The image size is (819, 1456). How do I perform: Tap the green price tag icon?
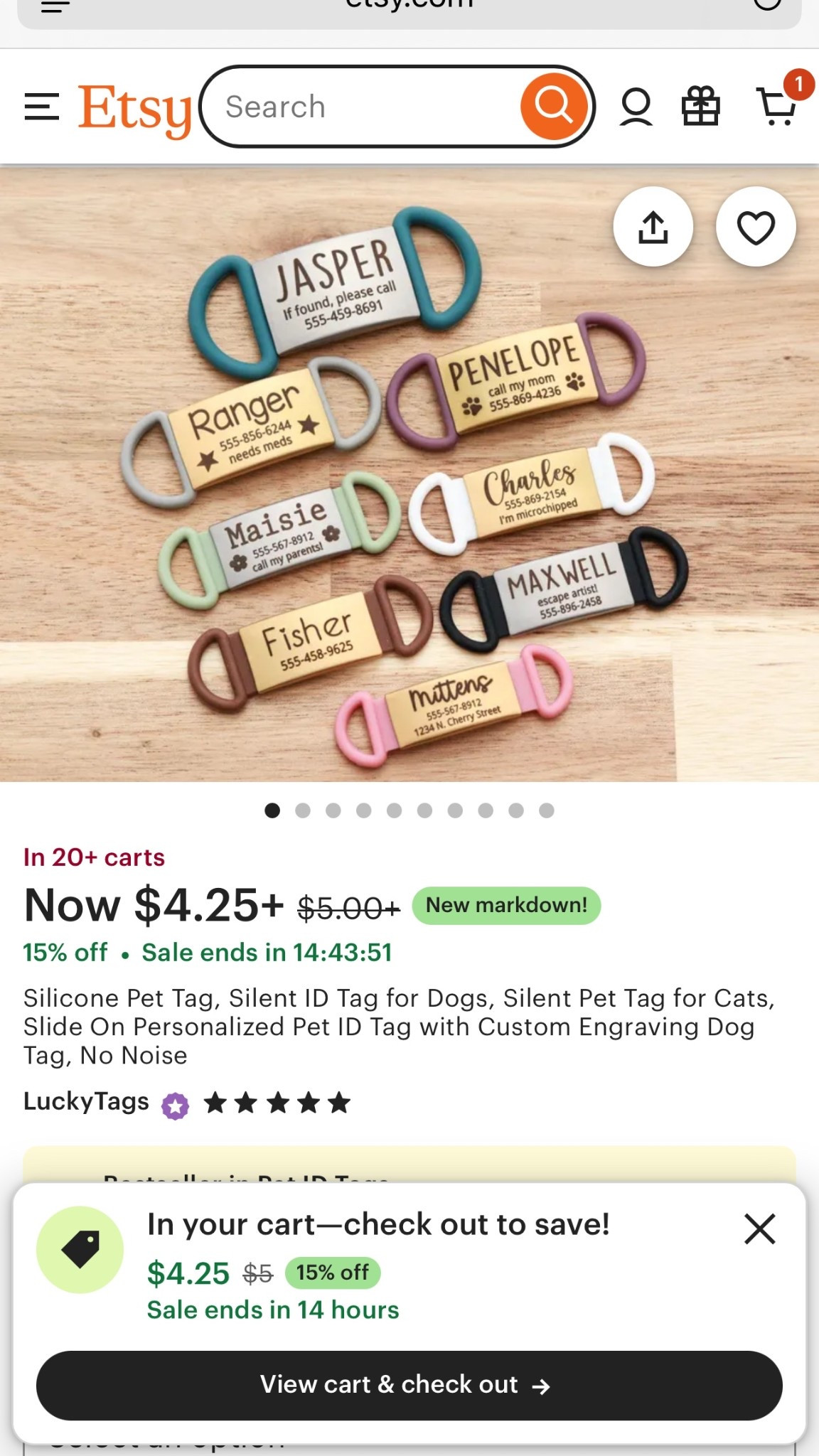80,1249
